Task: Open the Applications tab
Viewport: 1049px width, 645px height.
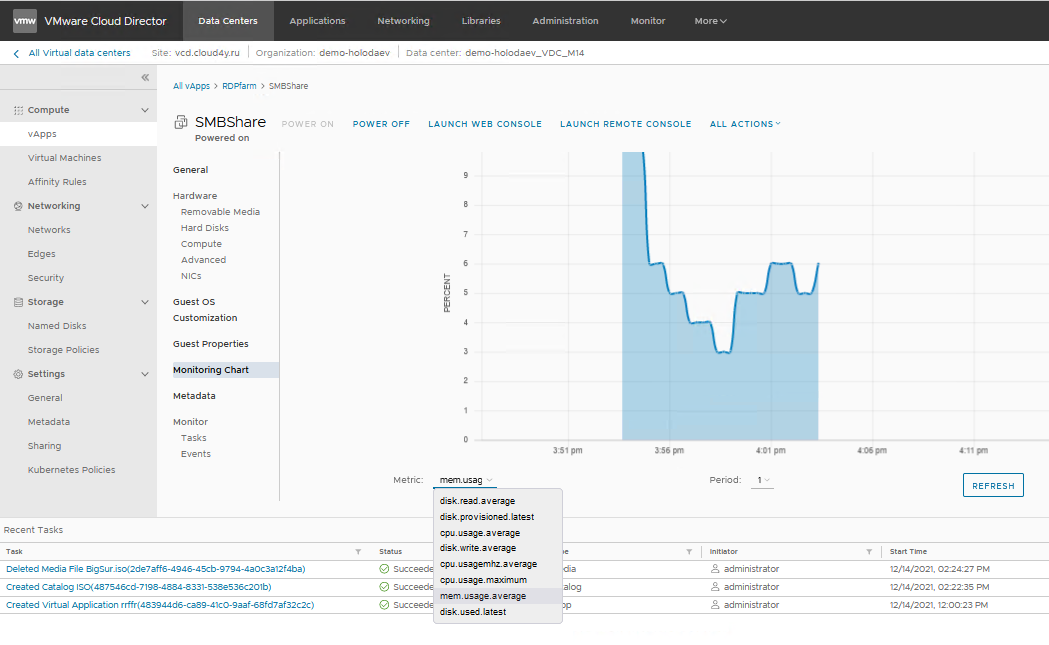Action: point(317,21)
